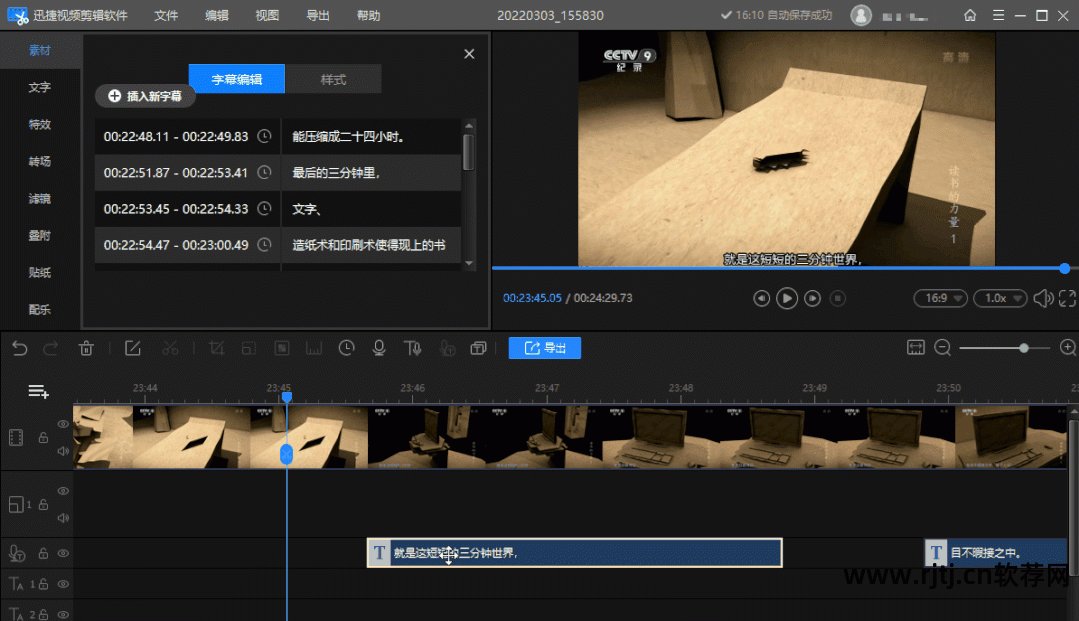Zoom in the timeline with plus magnifier

[1068, 348]
